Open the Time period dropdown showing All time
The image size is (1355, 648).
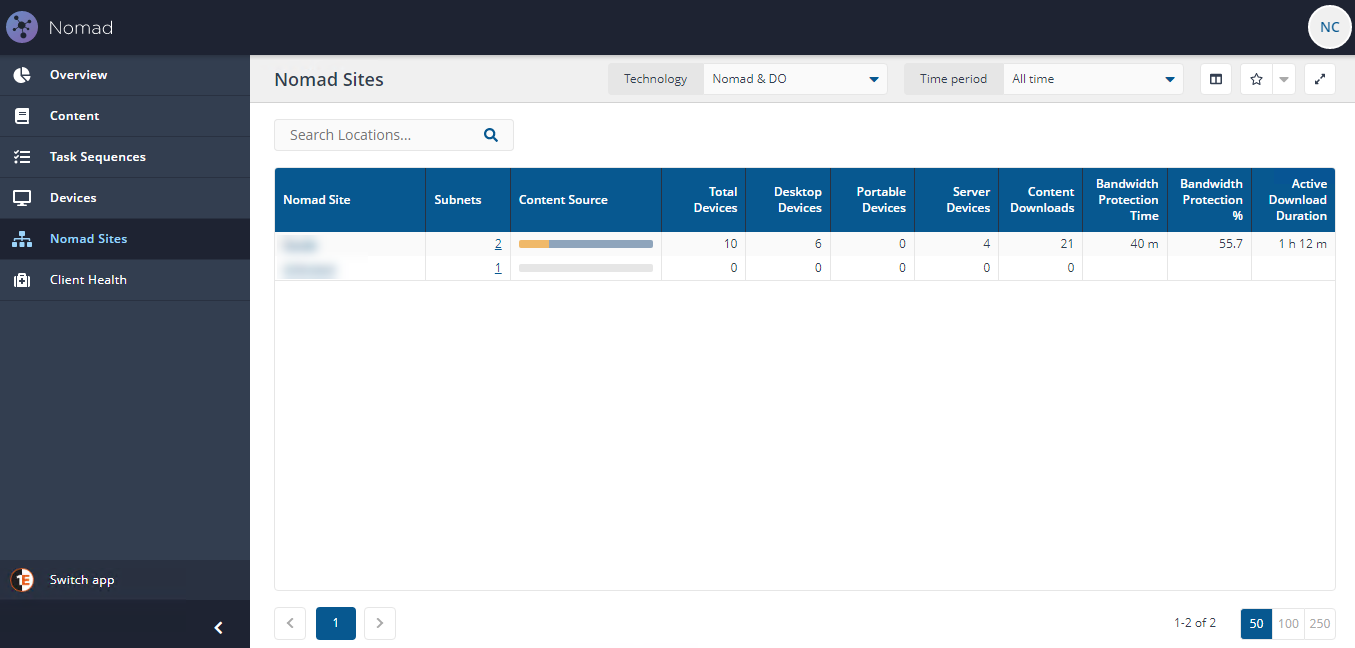1093,79
